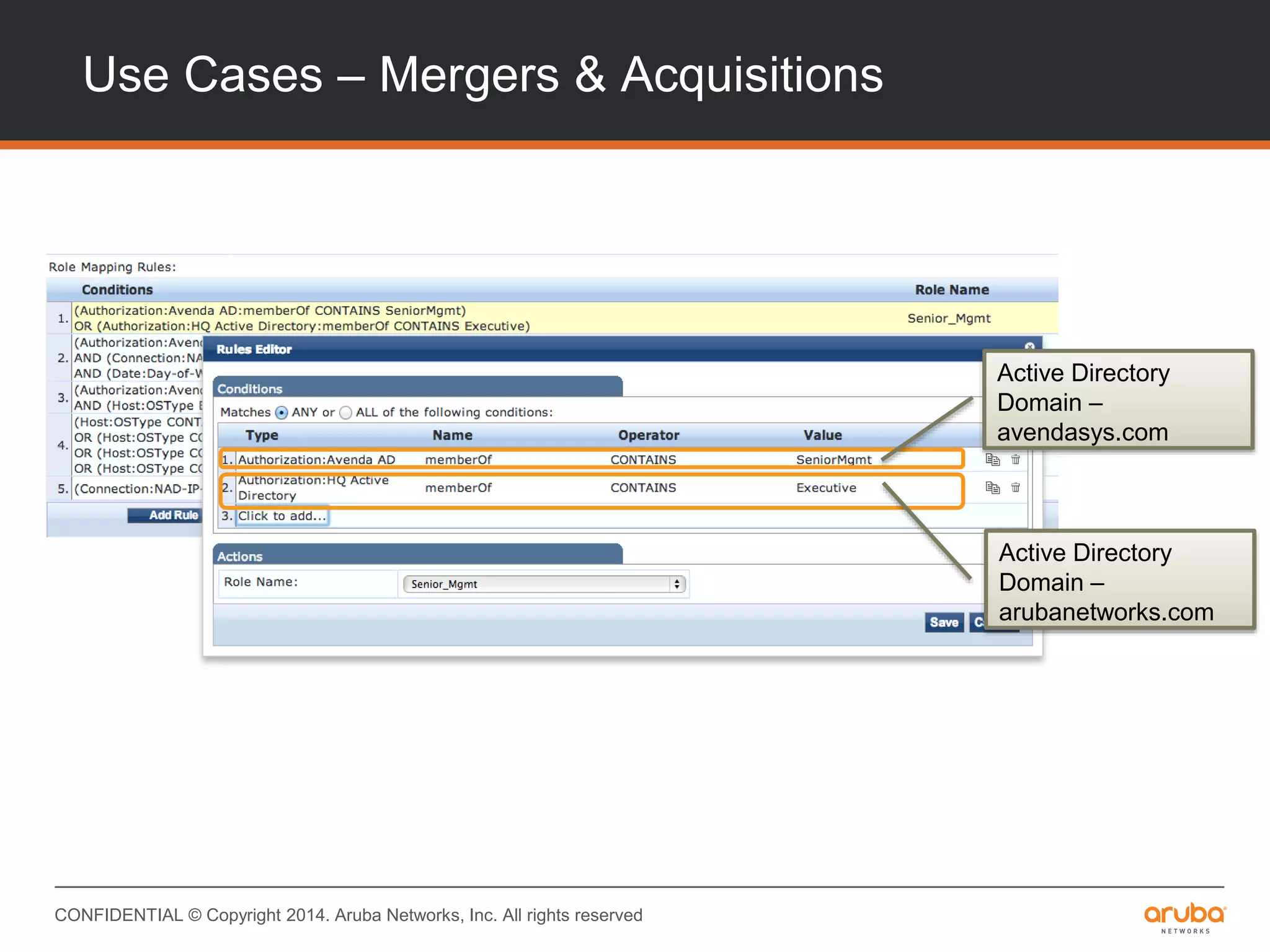Click the Add Rule button
Screen dimensions: 1270x952
(166, 515)
